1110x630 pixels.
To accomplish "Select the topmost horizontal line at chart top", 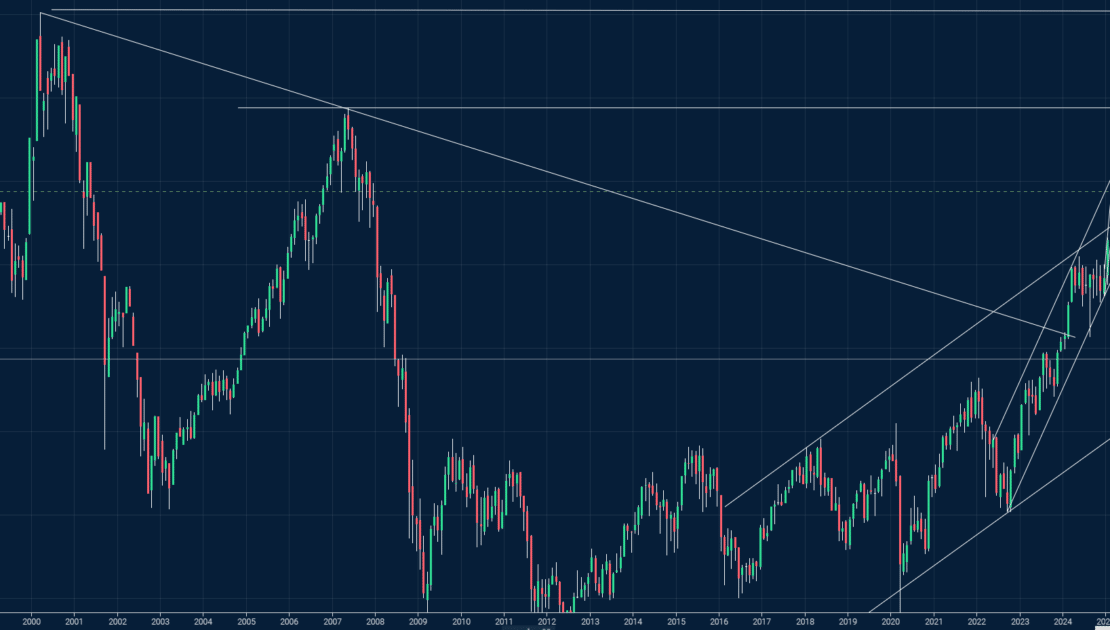I will point(600,11).
